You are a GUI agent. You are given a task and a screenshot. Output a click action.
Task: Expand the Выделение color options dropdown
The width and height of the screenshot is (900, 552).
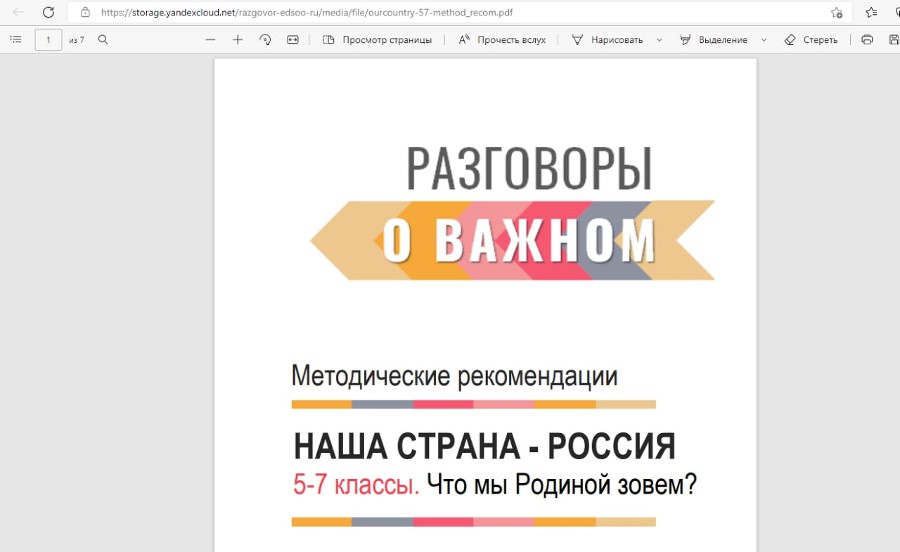pyautogui.click(x=764, y=40)
